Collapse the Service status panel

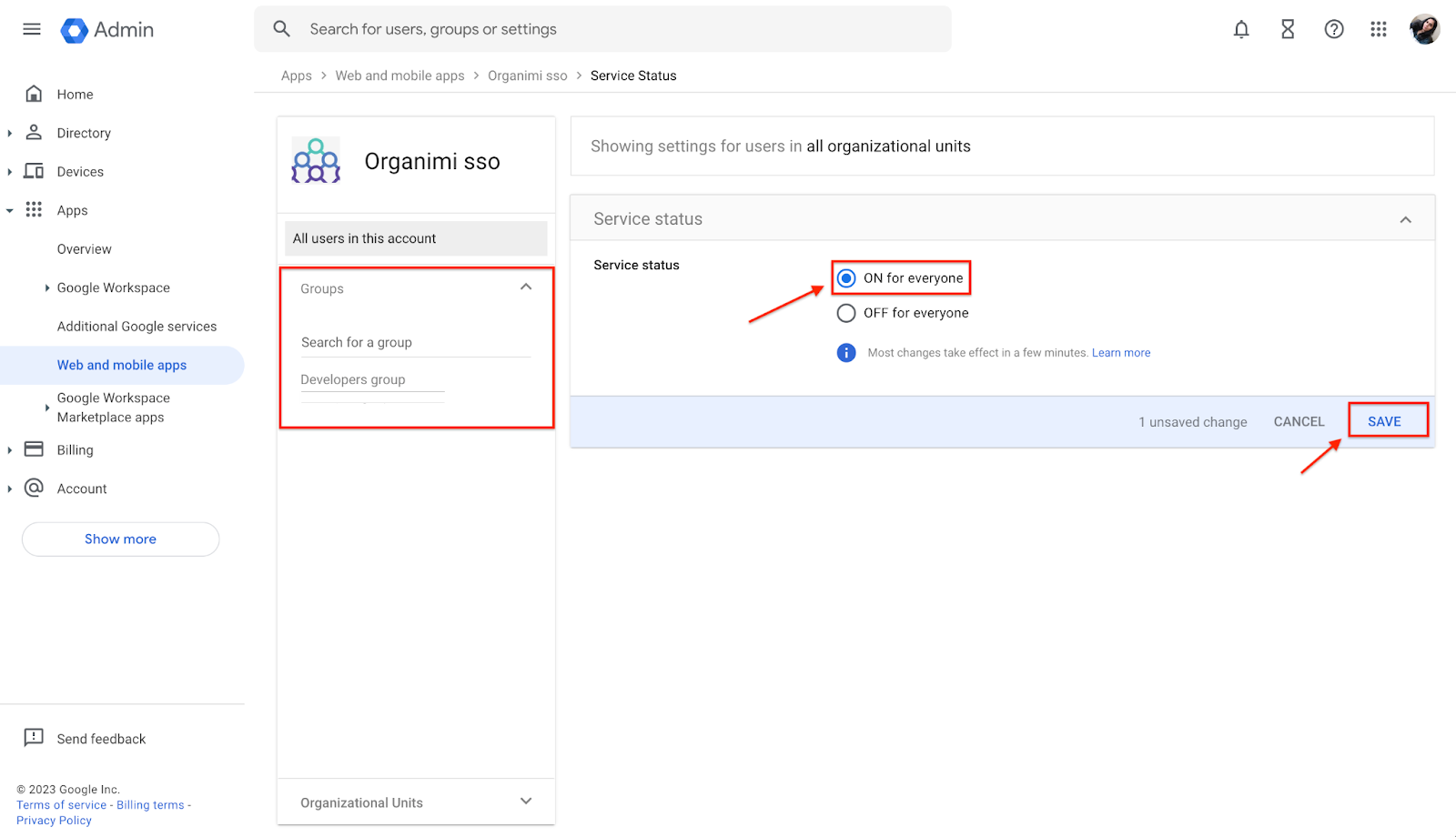[1404, 218]
